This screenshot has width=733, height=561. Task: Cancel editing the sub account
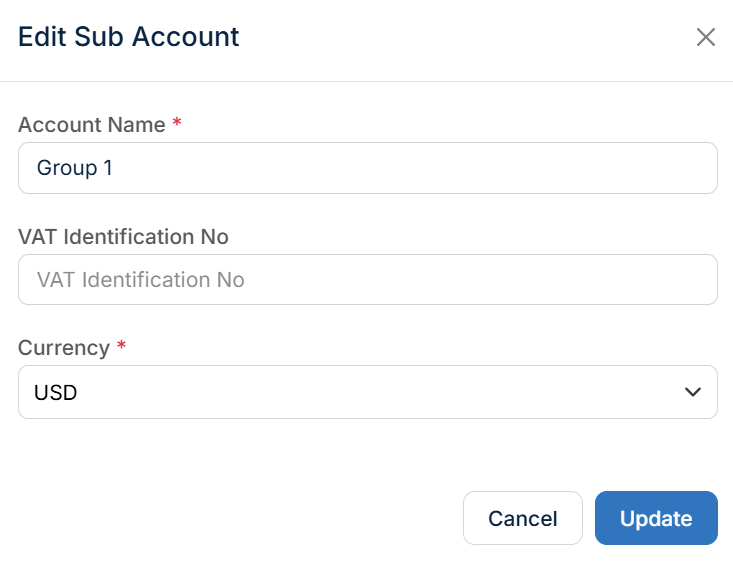[x=523, y=518]
